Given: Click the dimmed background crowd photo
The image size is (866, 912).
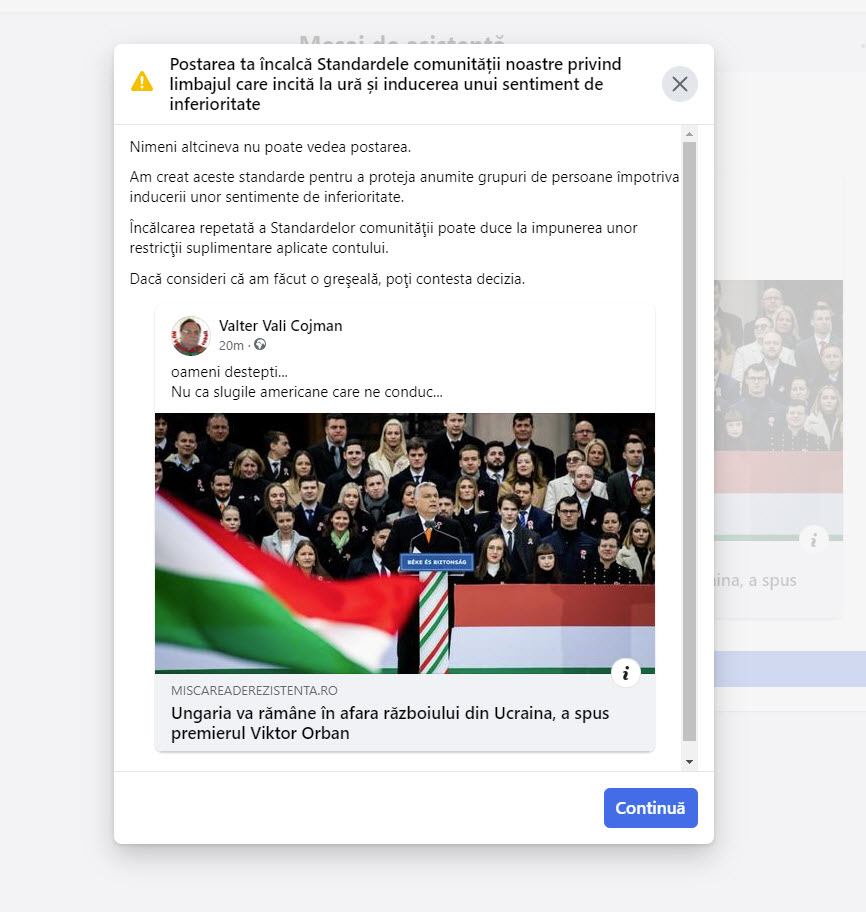Looking at the screenshot, I should [778, 365].
